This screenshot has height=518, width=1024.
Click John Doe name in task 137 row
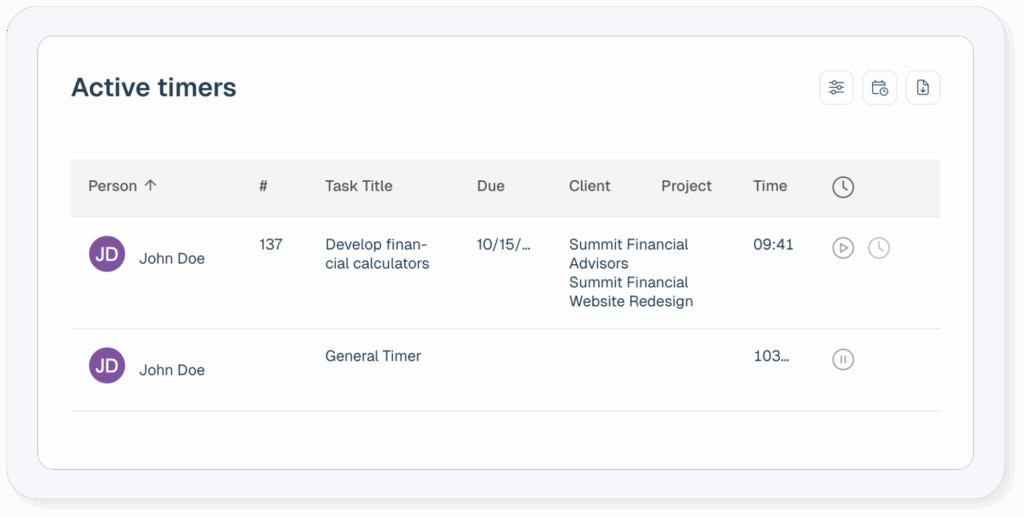point(172,259)
